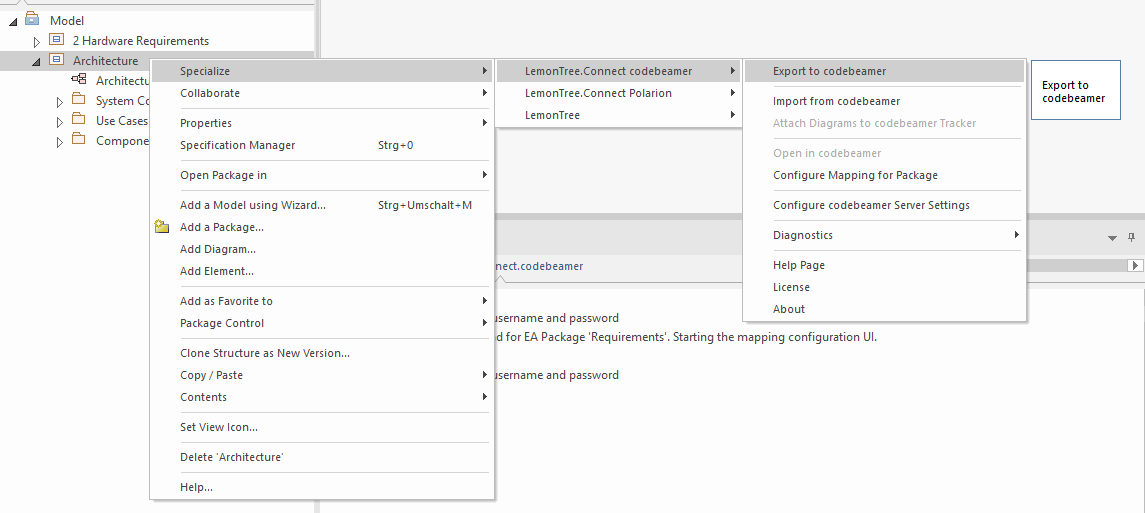The width and height of the screenshot is (1145, 513).
Task: Click the 2 Hardware Requirements package icon
Action: [x=55, y=39]
